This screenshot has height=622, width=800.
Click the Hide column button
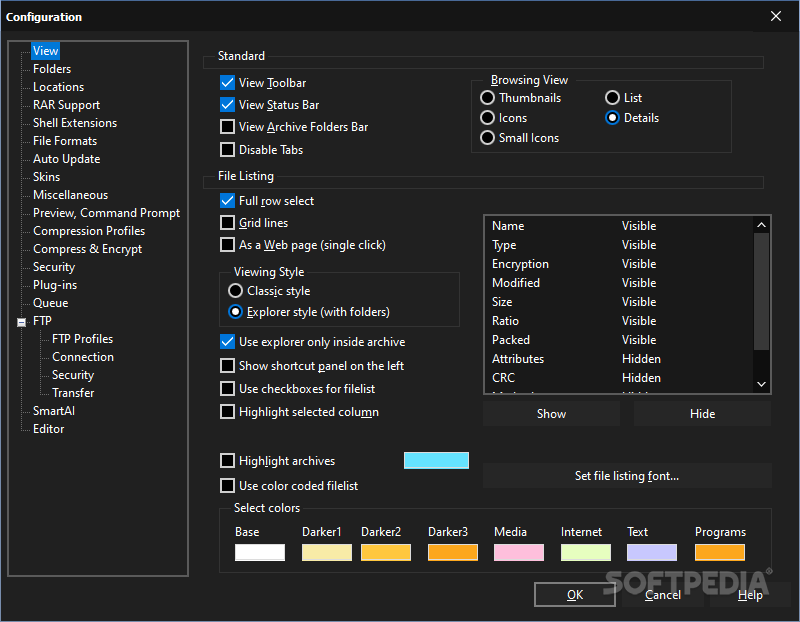coord(702,414)
